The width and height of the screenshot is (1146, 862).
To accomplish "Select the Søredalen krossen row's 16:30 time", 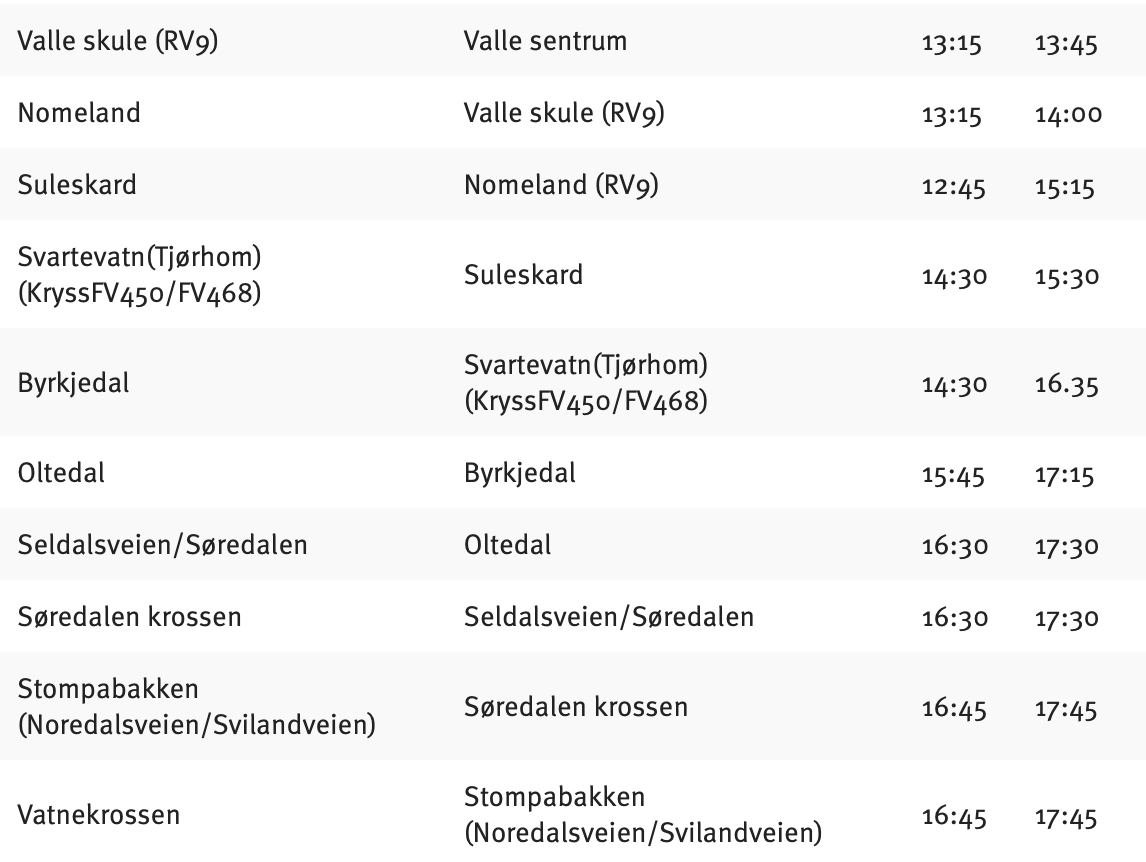I will coord(954,618).
